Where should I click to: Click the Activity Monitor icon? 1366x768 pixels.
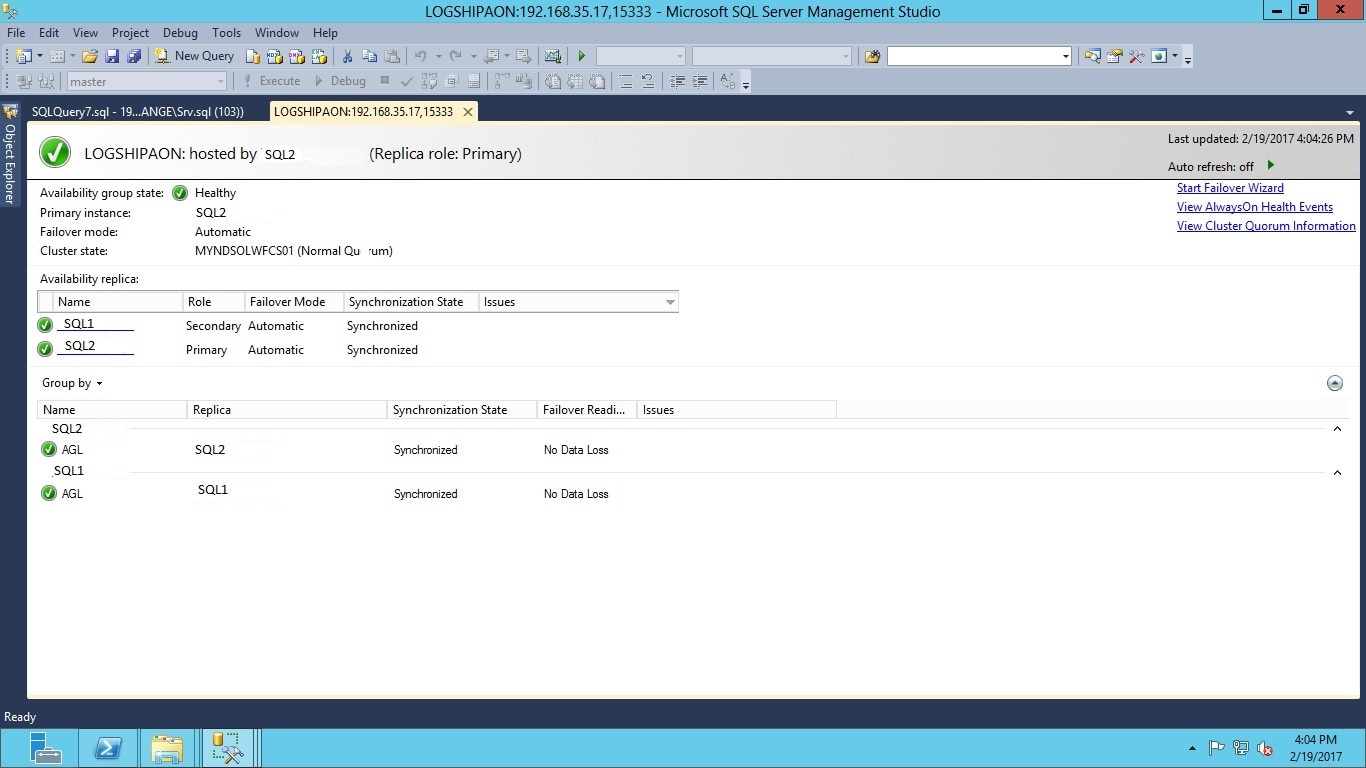click(x=552, y=56)
